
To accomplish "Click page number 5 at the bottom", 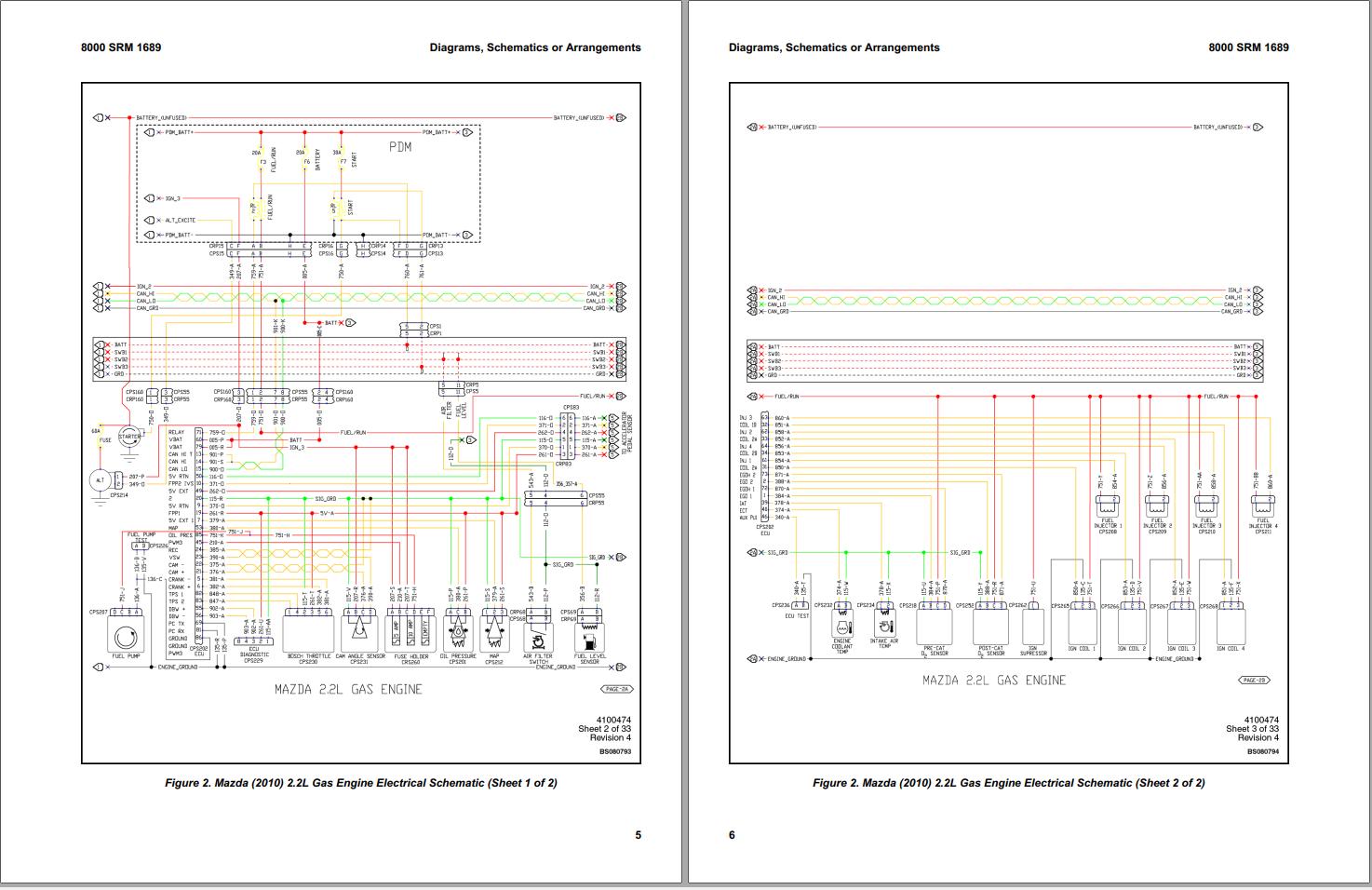I will [639, 835].
